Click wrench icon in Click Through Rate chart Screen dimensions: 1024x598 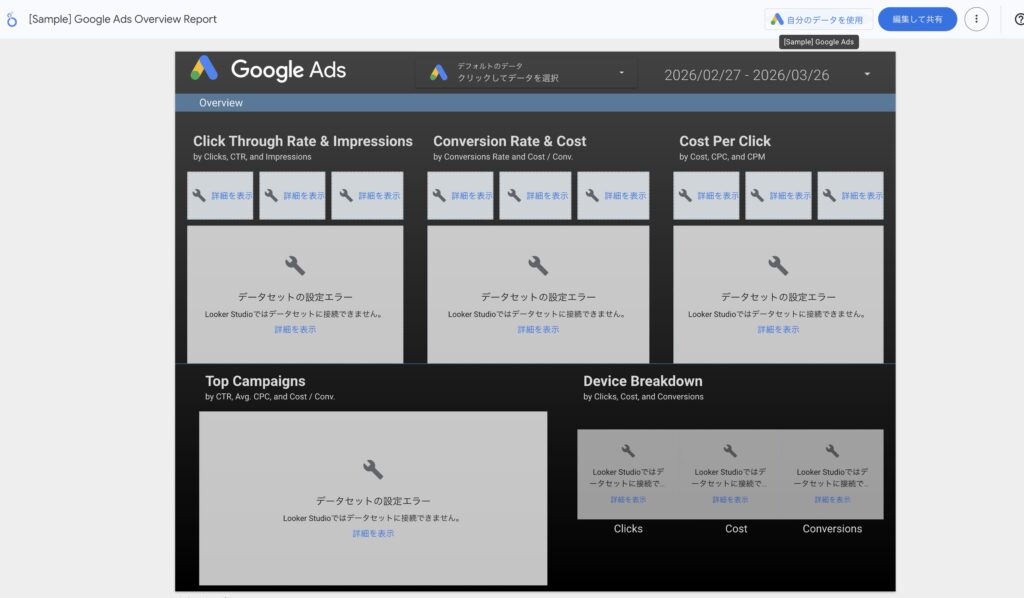[x=295, y=265]
